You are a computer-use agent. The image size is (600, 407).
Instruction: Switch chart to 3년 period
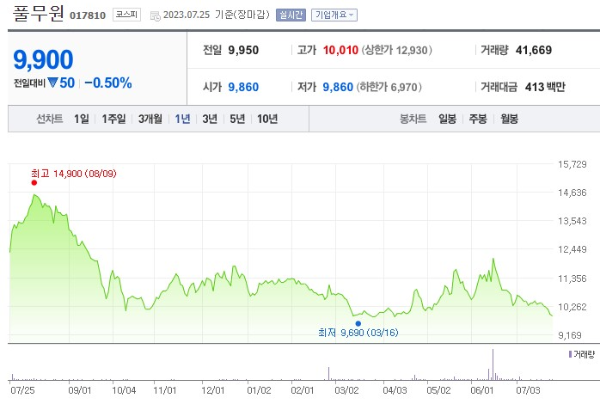pyautogui.click(x=210, y=119)
